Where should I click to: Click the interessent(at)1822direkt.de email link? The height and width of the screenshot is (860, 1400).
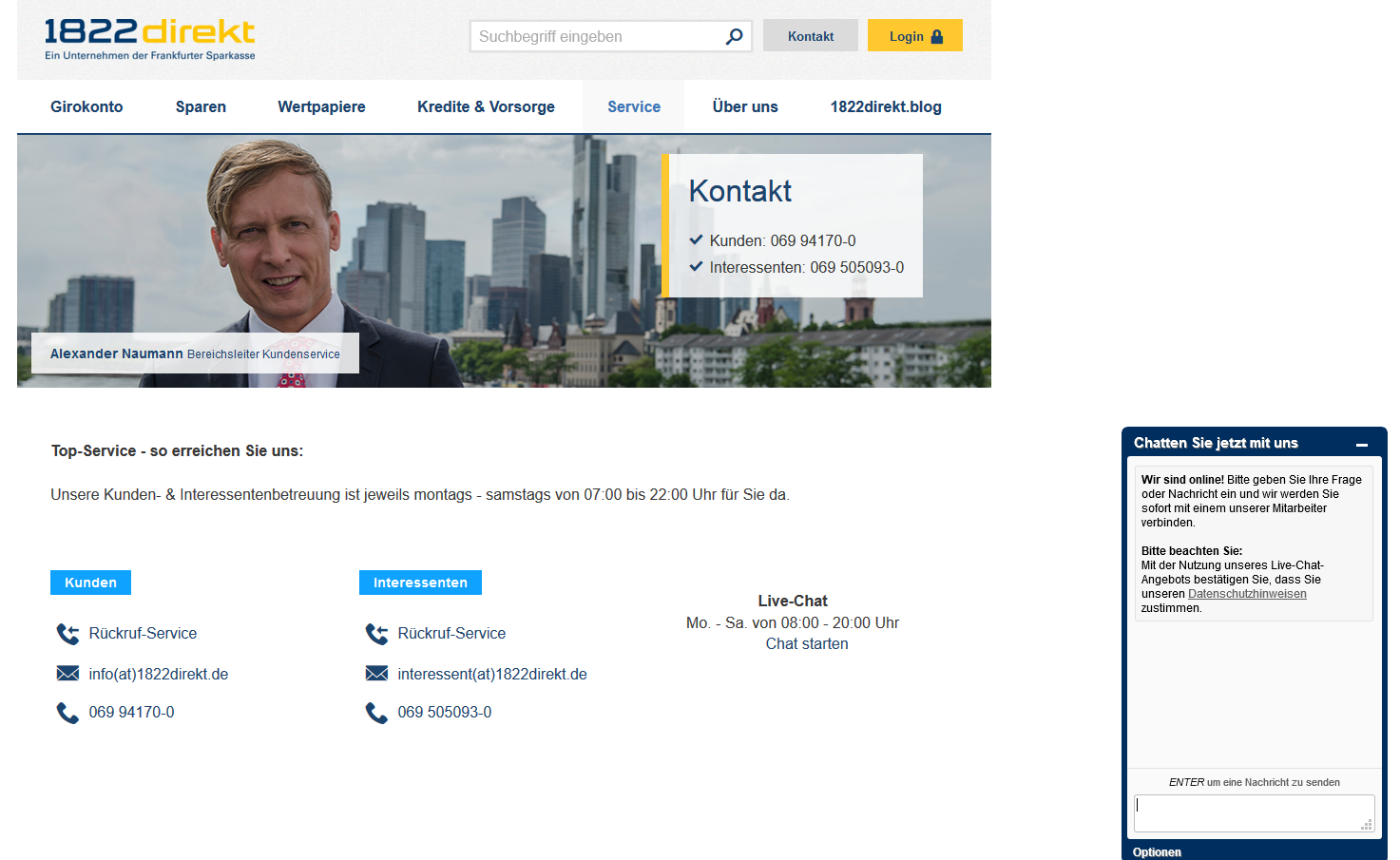492,675
